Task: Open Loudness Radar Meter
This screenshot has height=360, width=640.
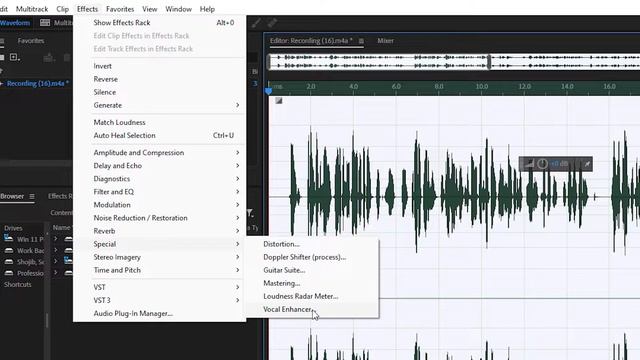Action: point(313,296)
